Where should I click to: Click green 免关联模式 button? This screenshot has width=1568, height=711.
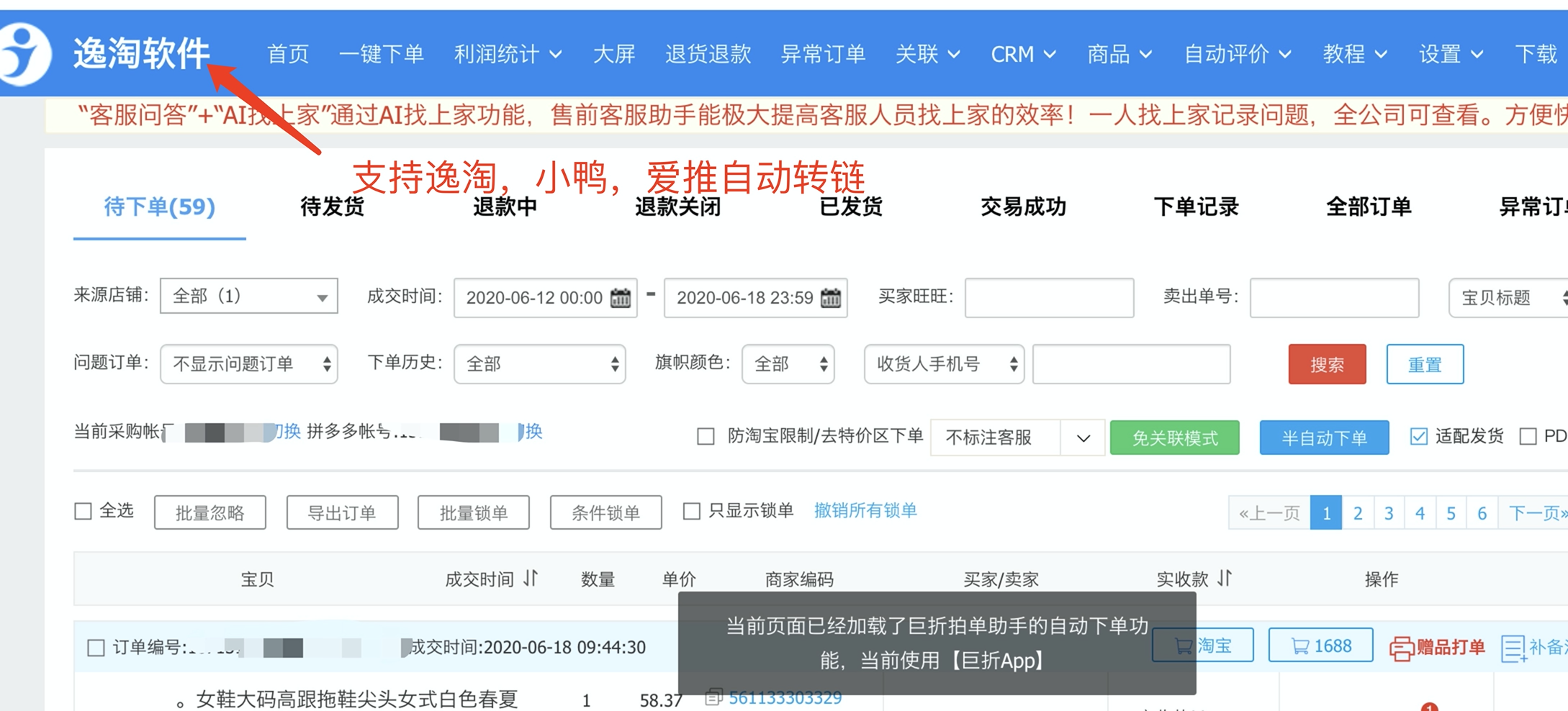(1175, 438)
